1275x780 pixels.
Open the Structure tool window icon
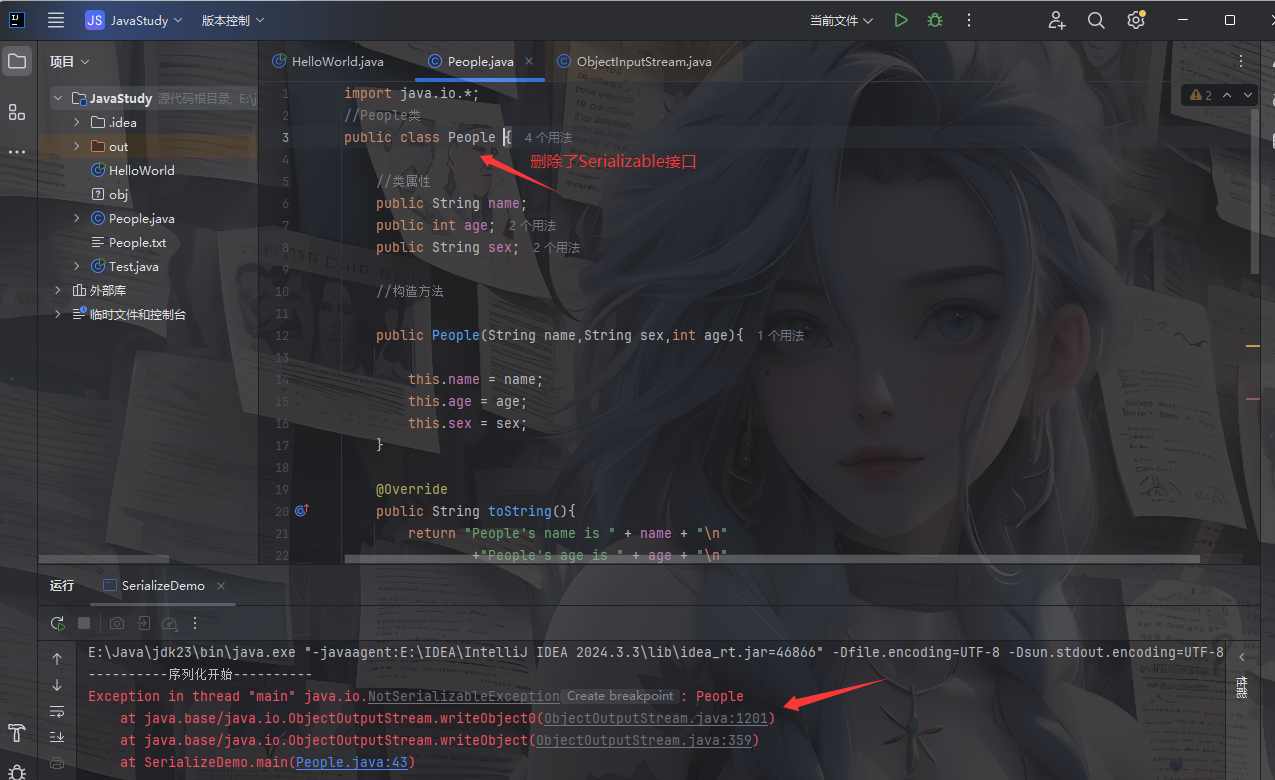coord(17,112)
